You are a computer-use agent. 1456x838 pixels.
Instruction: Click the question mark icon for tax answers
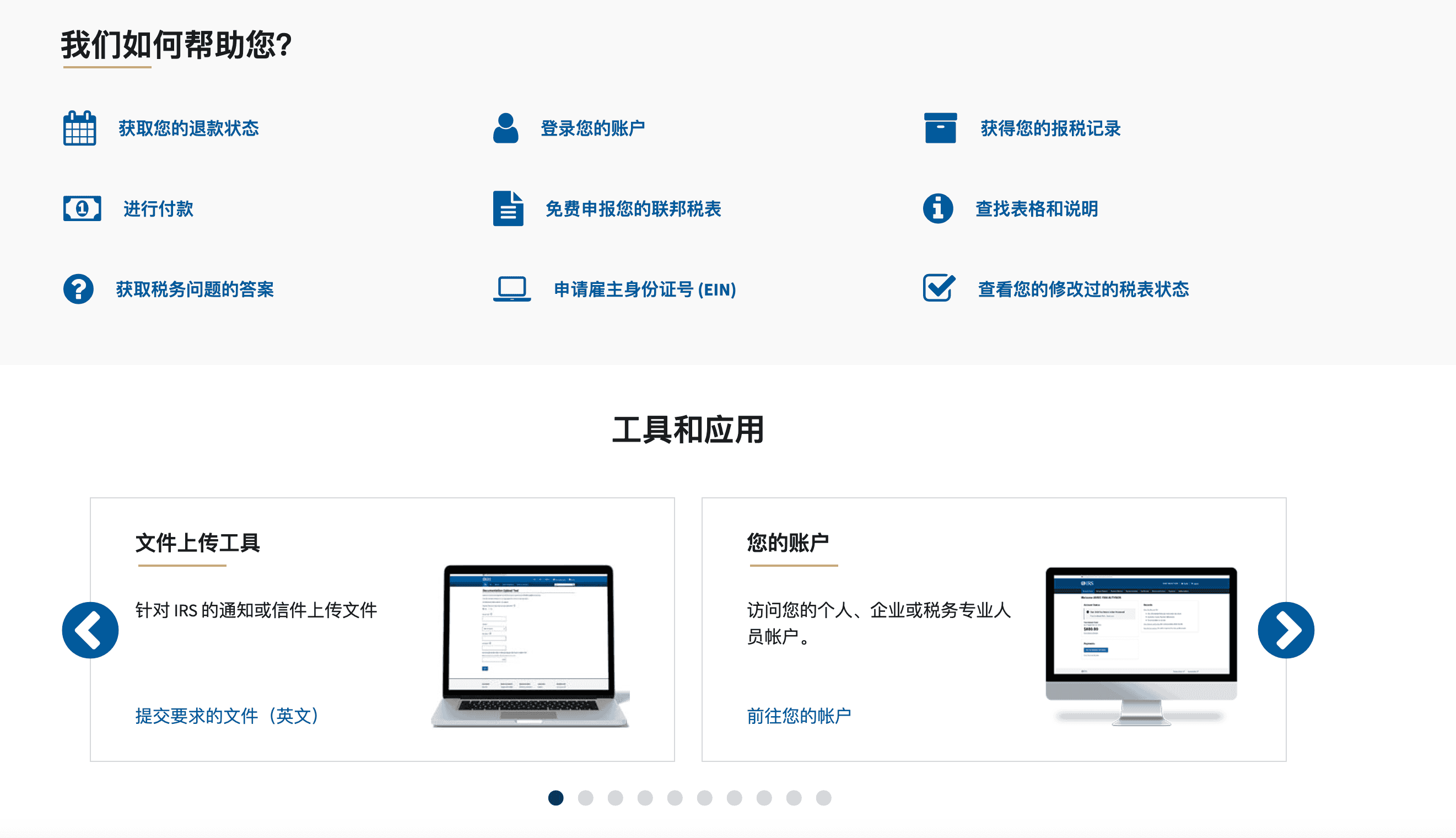click(78, 289)
